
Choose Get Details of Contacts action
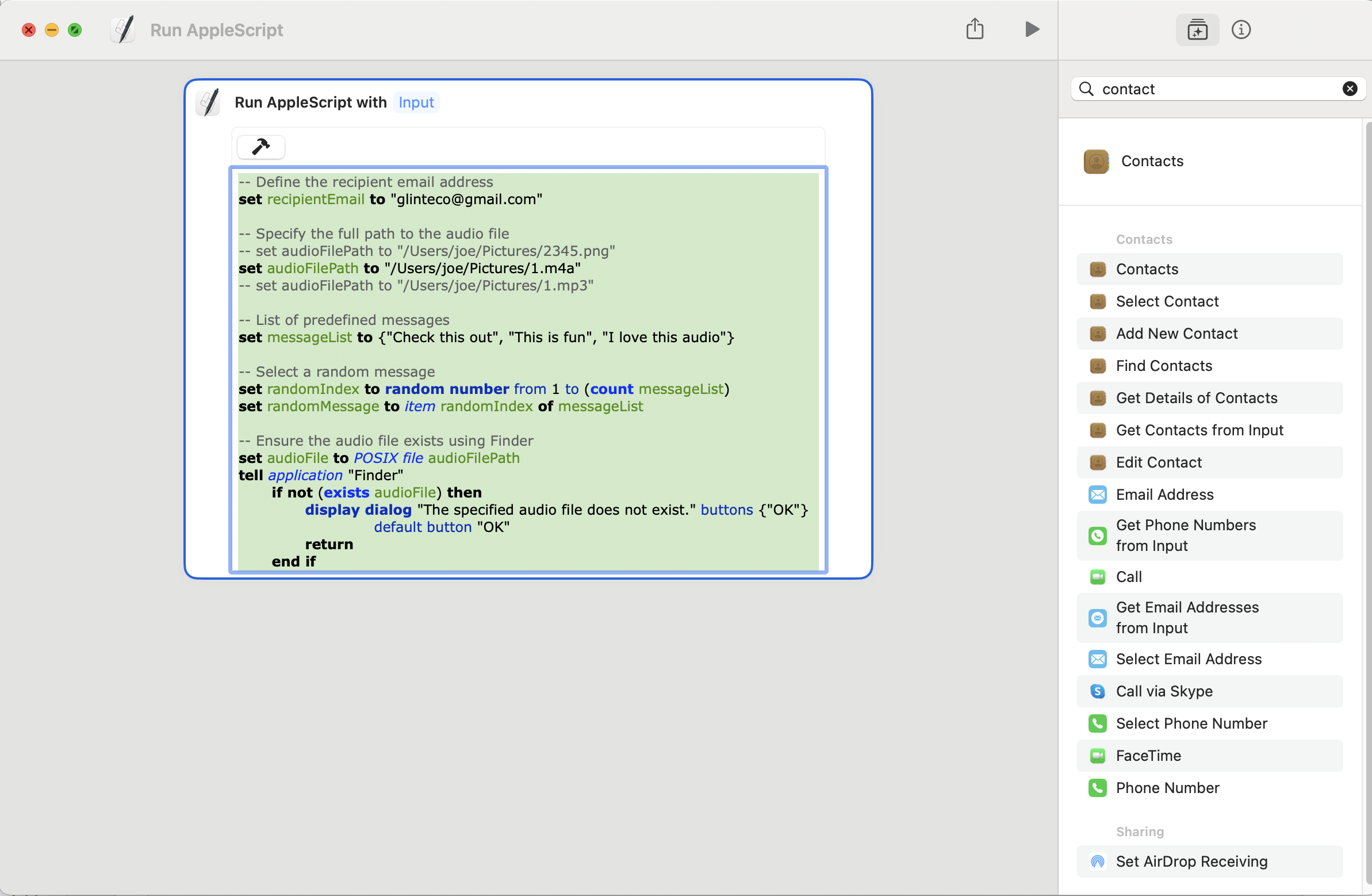click(1209, 399)
